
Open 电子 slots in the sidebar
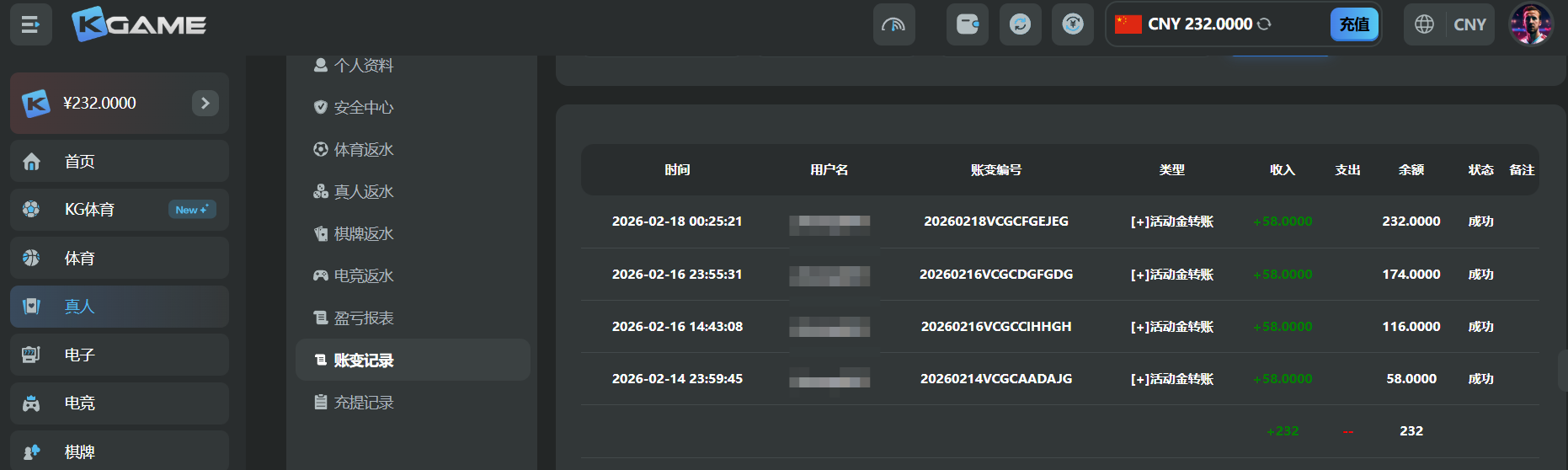click(x=120, y=355)
